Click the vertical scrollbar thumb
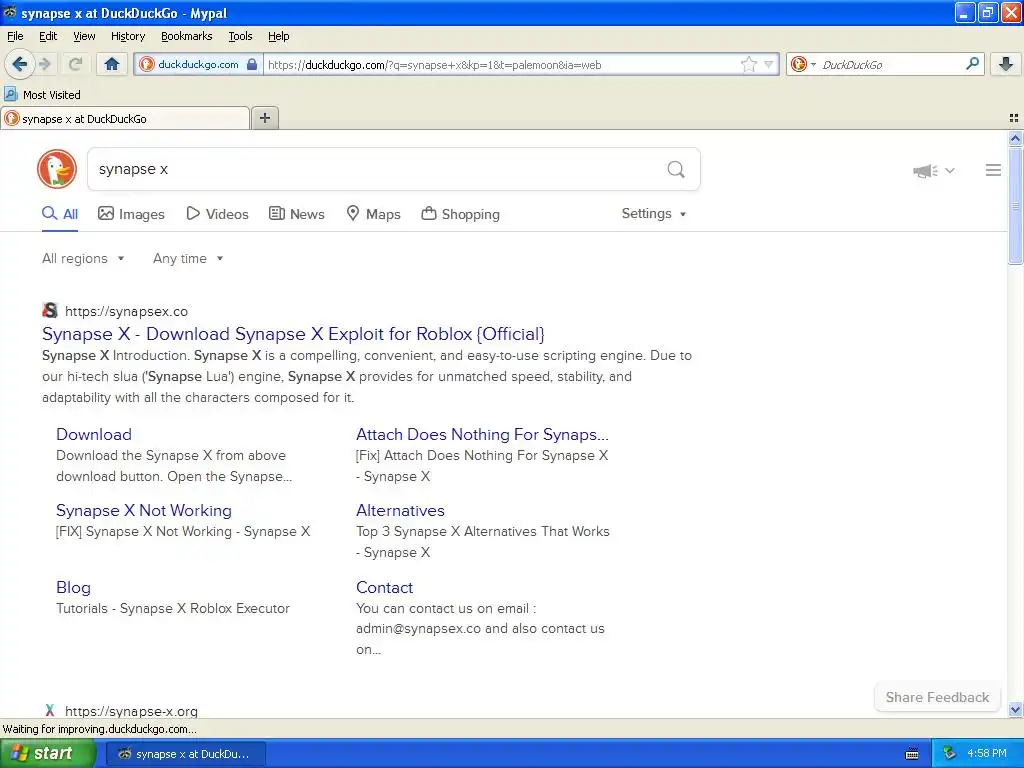 tap(1015, 205)
